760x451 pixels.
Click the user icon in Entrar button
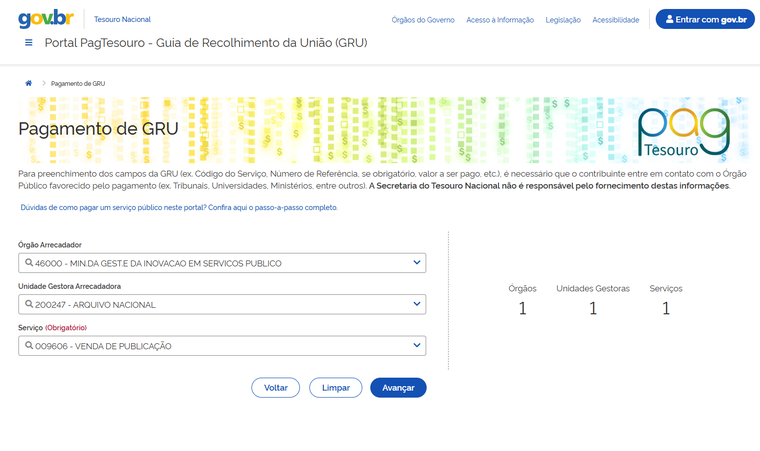click(670, 19)
